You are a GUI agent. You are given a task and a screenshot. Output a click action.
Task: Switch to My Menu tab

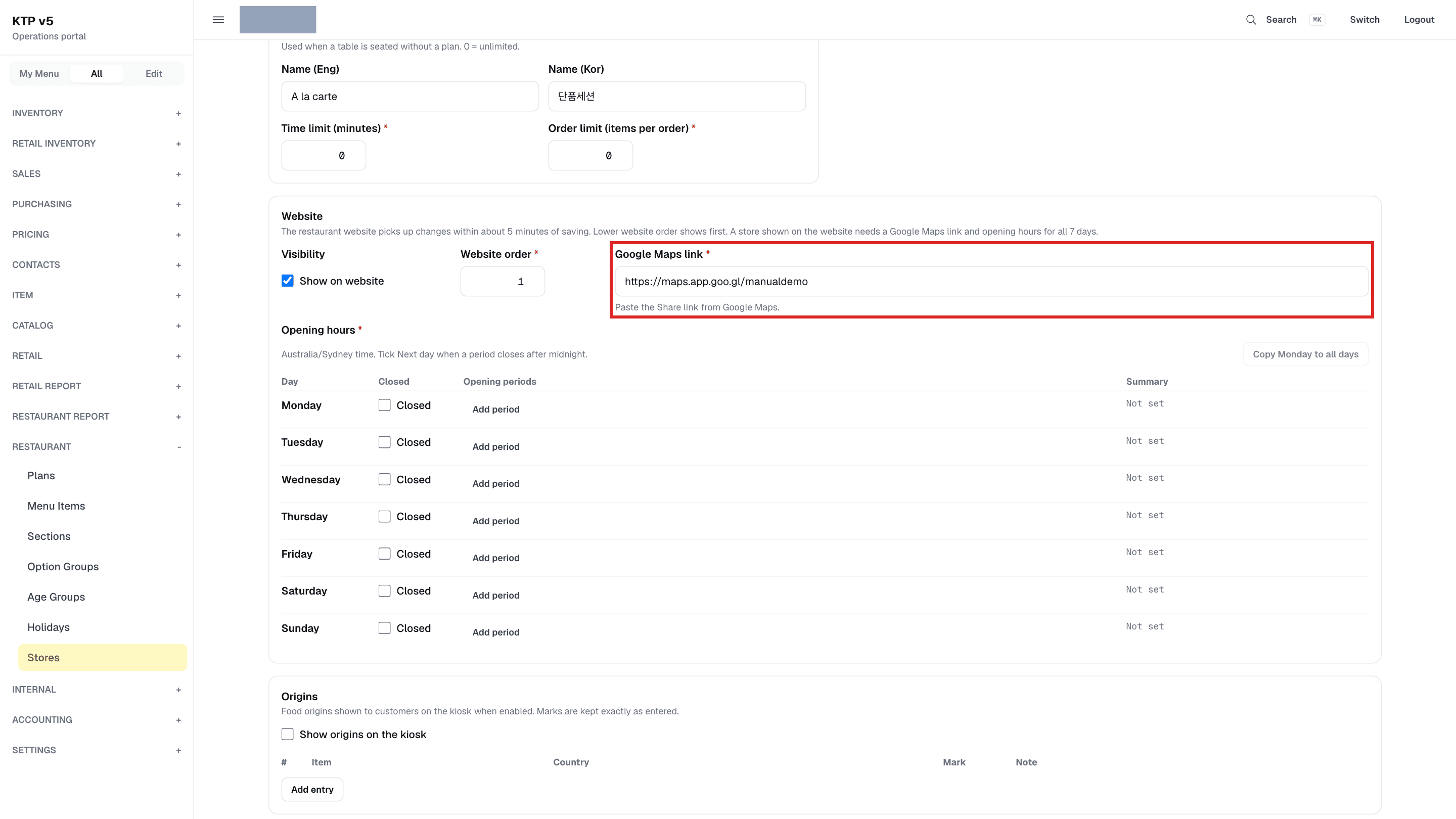click(x=39, y=73)
